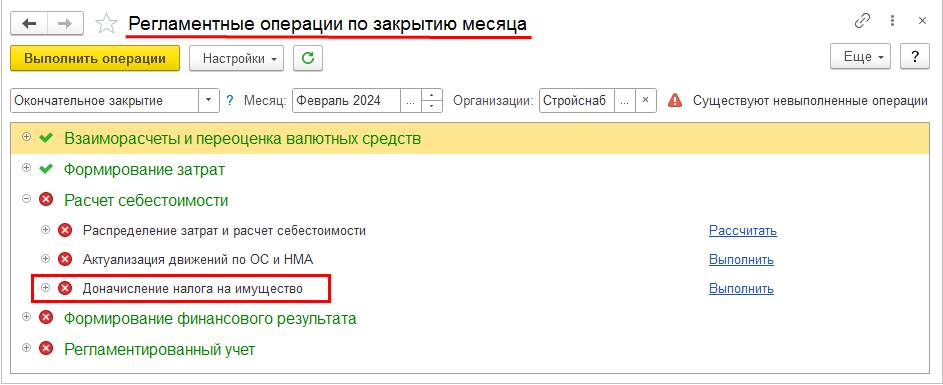The image size is (943, 385).
Task: Add form to favorites with star
Action: 106,24
